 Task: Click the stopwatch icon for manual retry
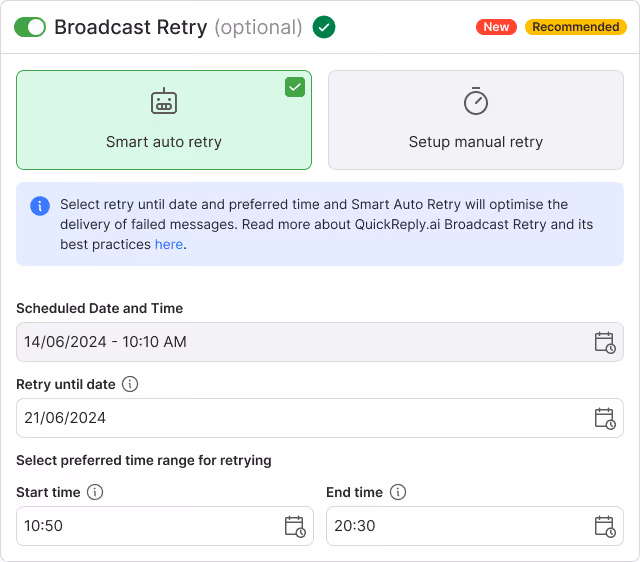click(476, 101)
